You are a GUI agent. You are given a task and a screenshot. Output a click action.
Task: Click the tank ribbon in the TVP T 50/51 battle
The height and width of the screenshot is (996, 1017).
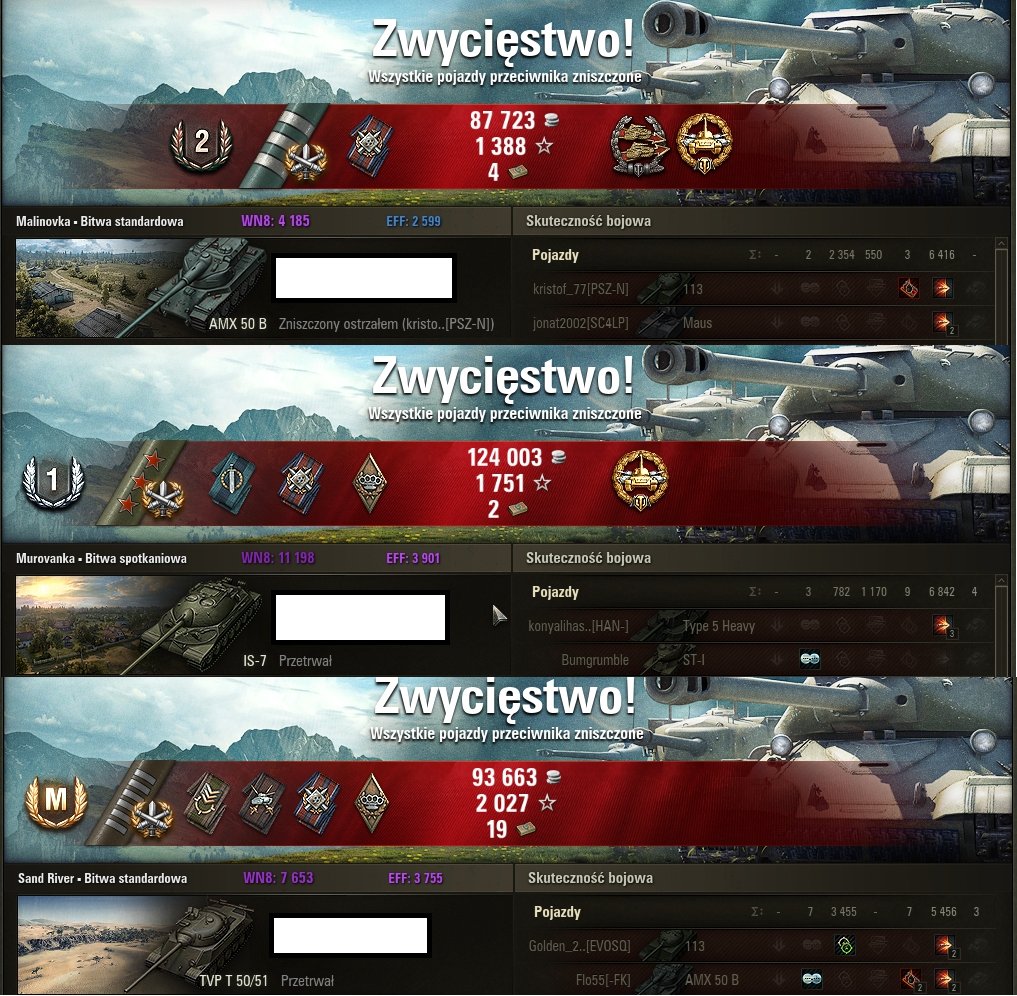[x=263, y=803]
